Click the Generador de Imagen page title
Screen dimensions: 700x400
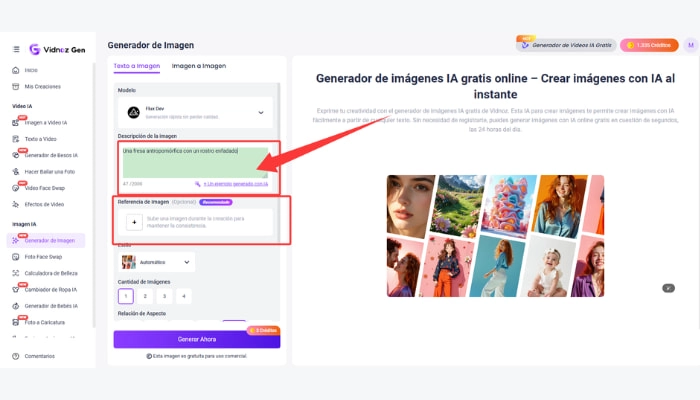pyautogui.click(x=151, y=45)
